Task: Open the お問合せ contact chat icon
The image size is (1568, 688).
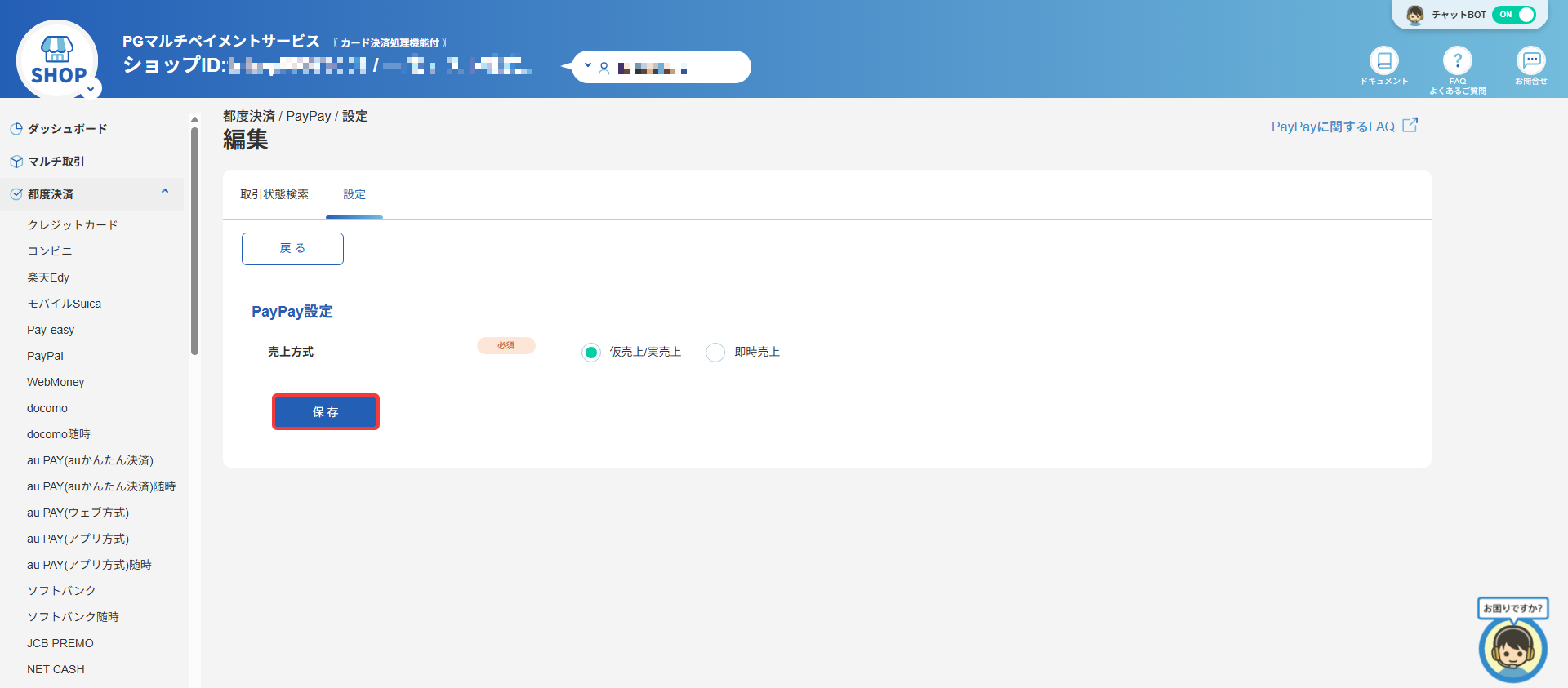Action: tap(1530, 60)
